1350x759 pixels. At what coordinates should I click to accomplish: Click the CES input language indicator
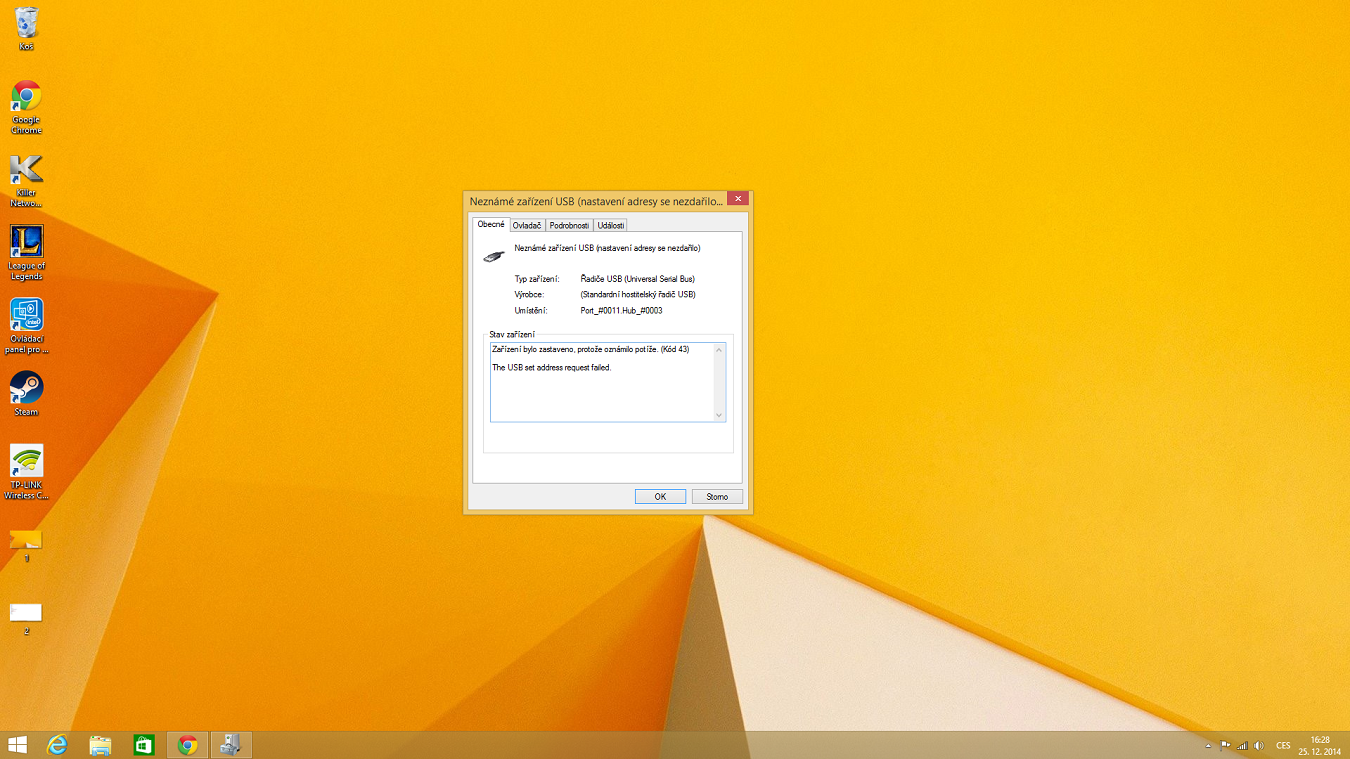(x=1283, y=746)
